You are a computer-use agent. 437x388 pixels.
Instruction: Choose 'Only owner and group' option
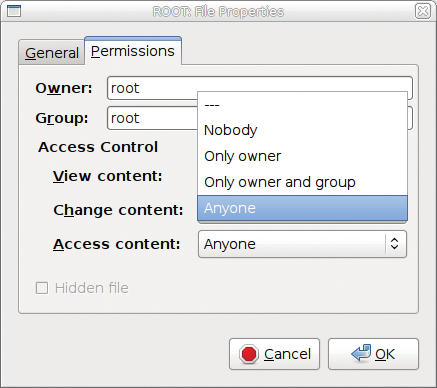[x=302, y=182]
